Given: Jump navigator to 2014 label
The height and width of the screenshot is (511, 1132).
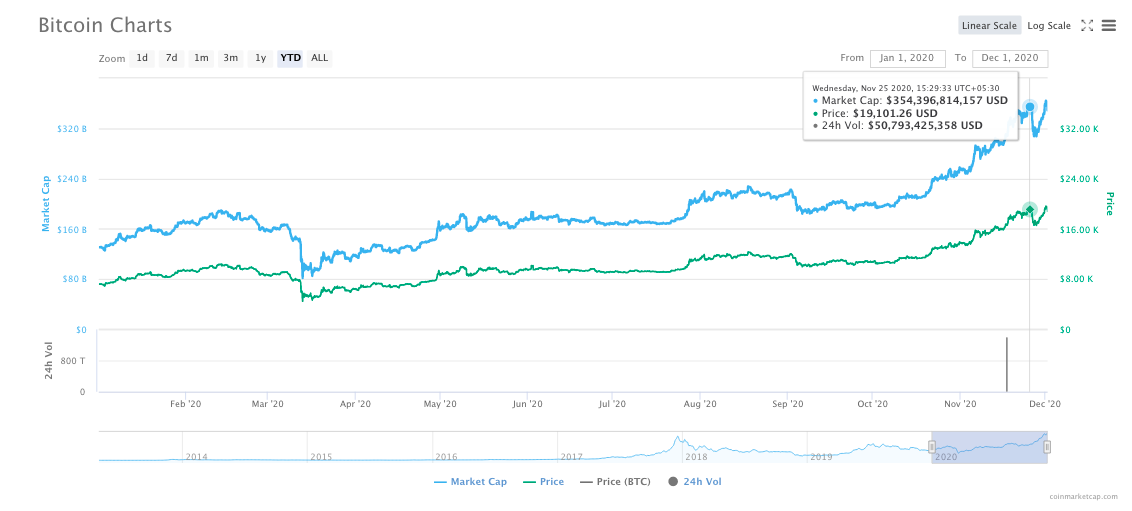Looking at the screenshot, I should [x=197, y=457].
